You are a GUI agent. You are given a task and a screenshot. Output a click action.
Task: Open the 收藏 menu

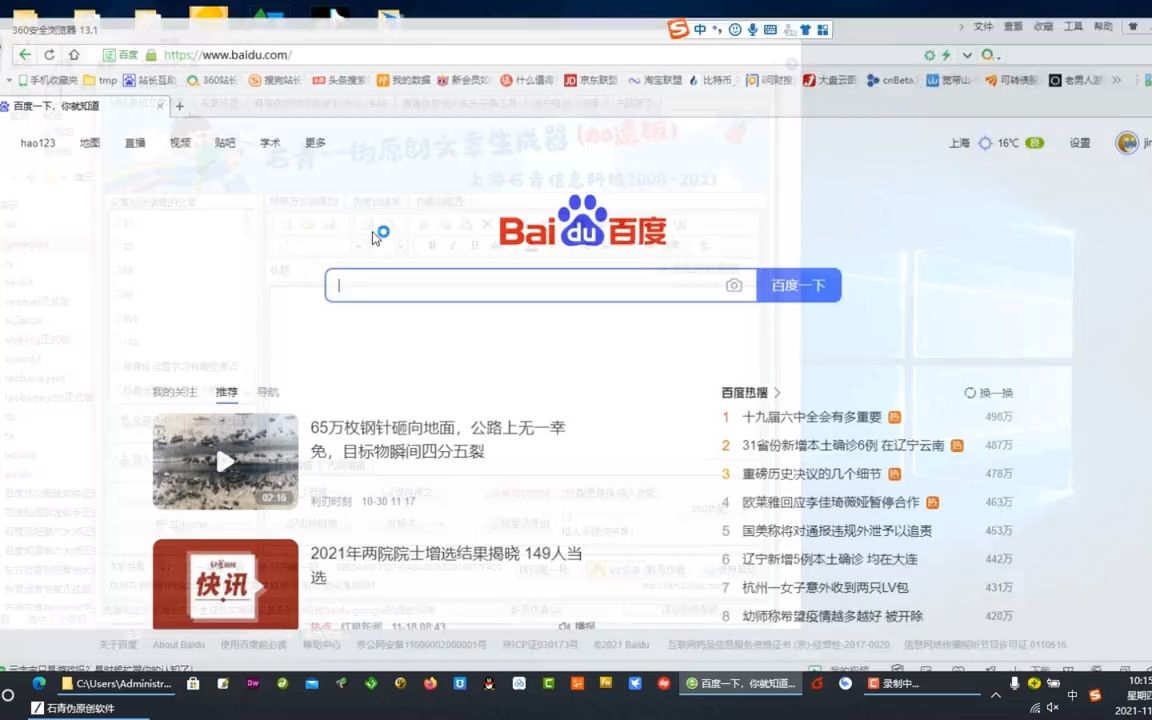pos(1043,26)
